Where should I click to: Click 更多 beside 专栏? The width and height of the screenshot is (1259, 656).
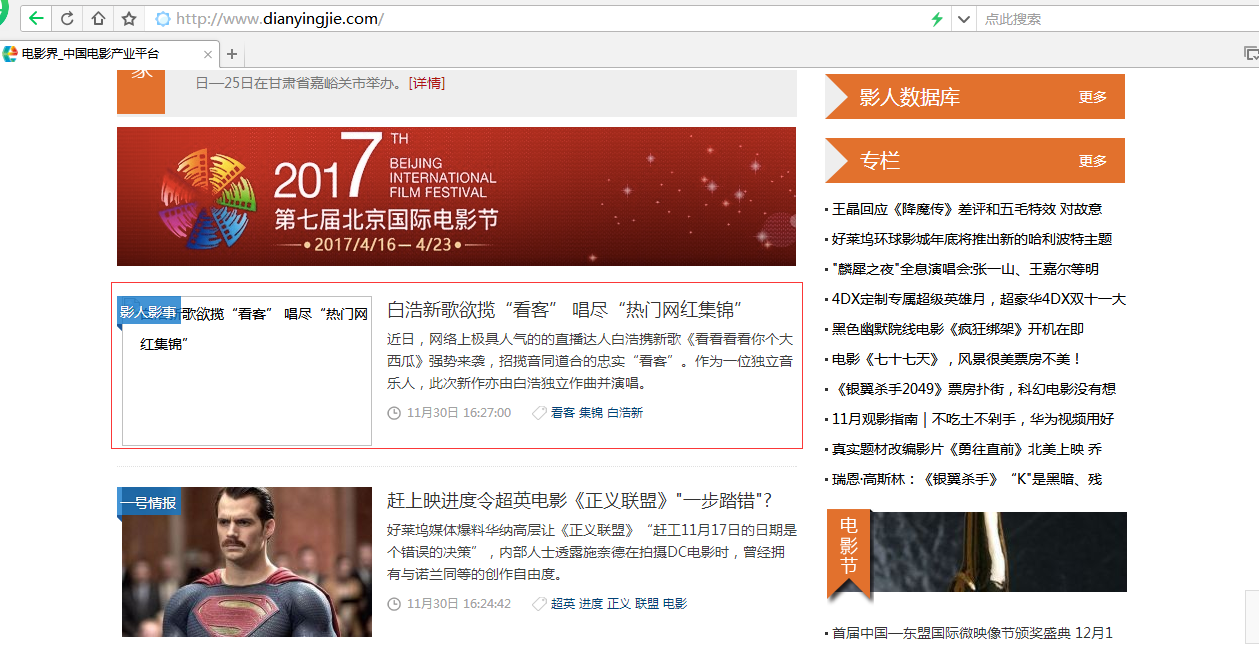coord(1093,161)
